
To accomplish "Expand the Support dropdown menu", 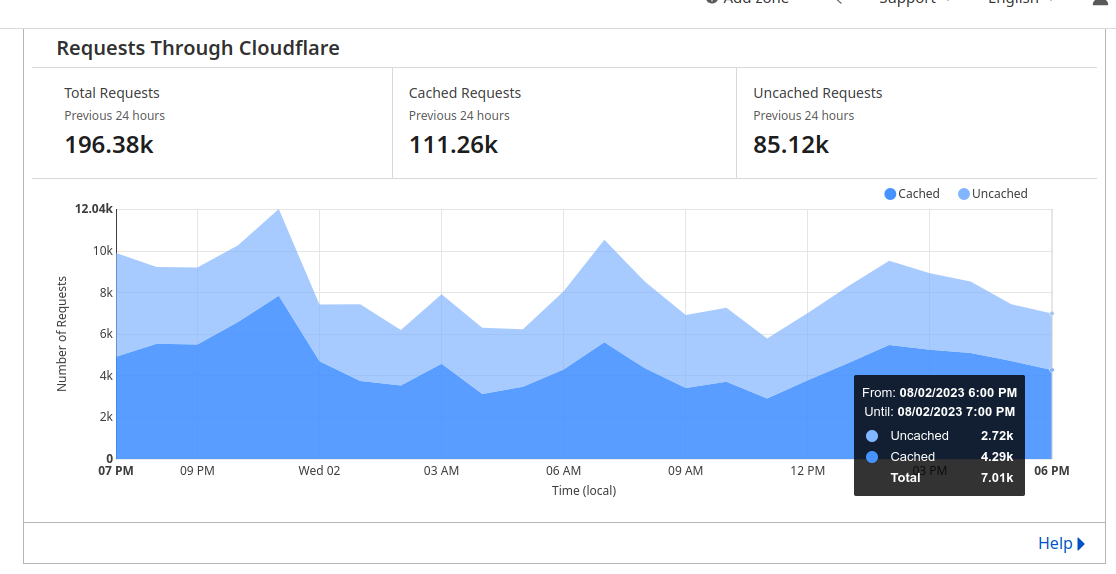I will click(915, 3).
